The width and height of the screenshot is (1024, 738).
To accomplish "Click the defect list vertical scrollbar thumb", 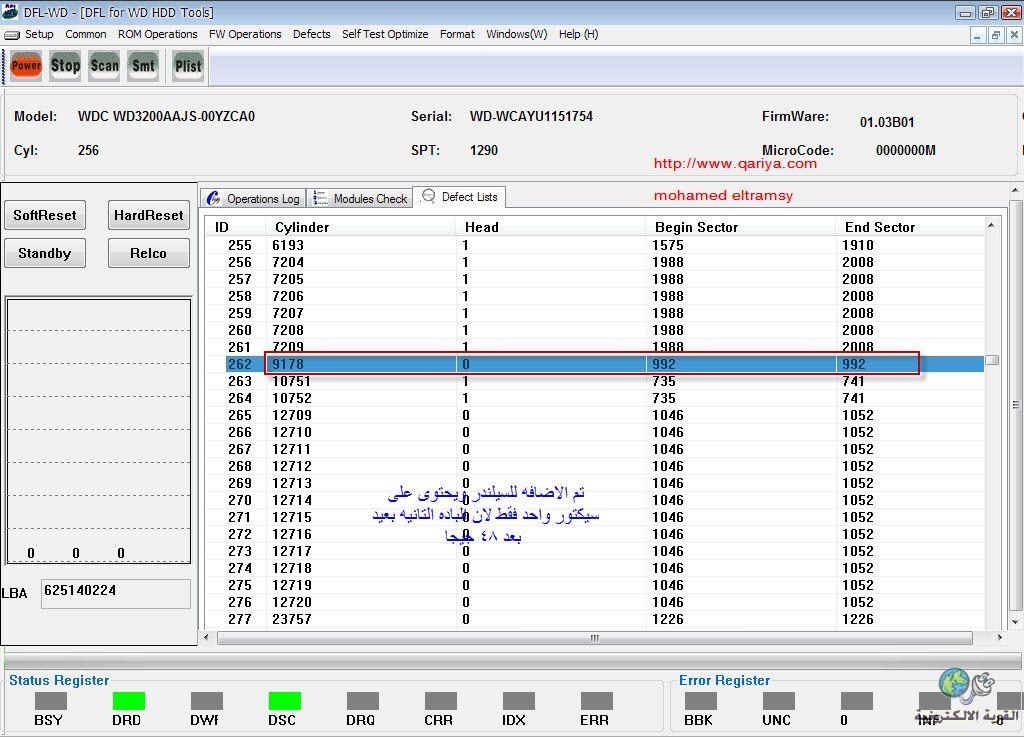I will point(992,360).
